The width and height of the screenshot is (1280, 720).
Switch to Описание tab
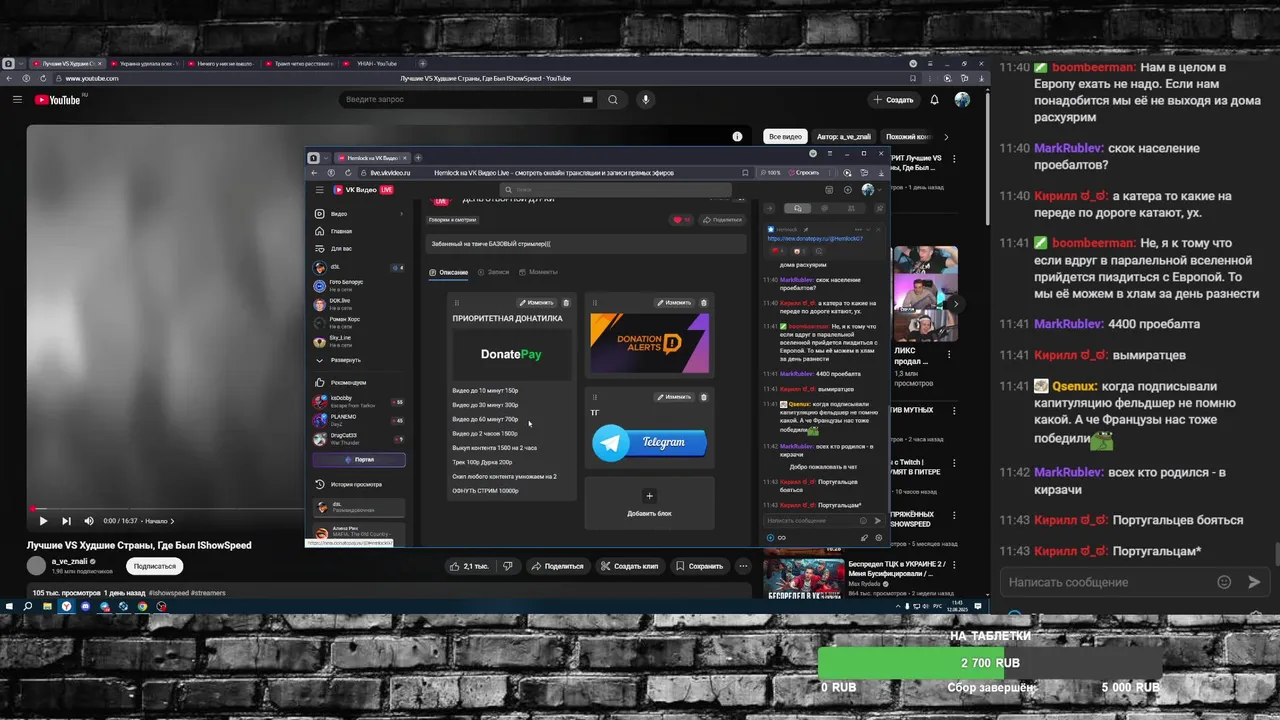click(448, 272)
